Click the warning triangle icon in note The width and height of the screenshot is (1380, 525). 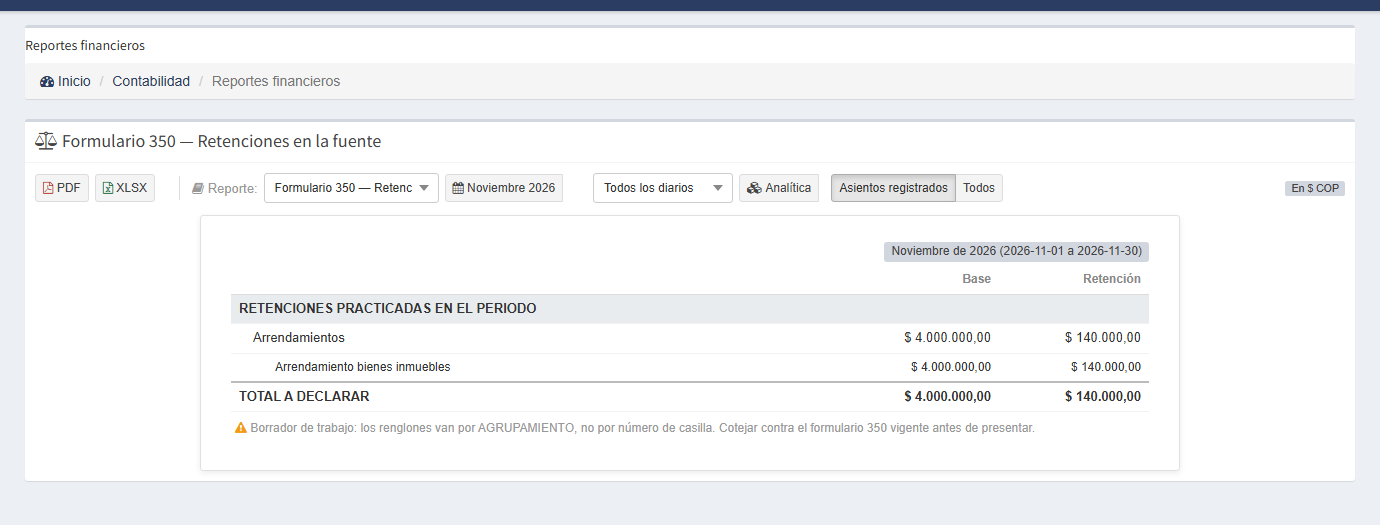pos(241,428)
